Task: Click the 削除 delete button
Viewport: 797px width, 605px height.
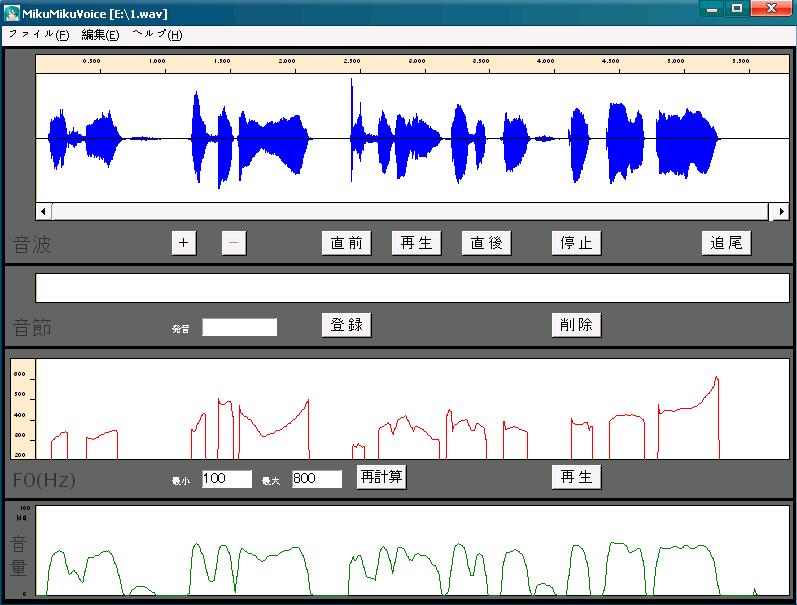Action: (x=576, y=325)
